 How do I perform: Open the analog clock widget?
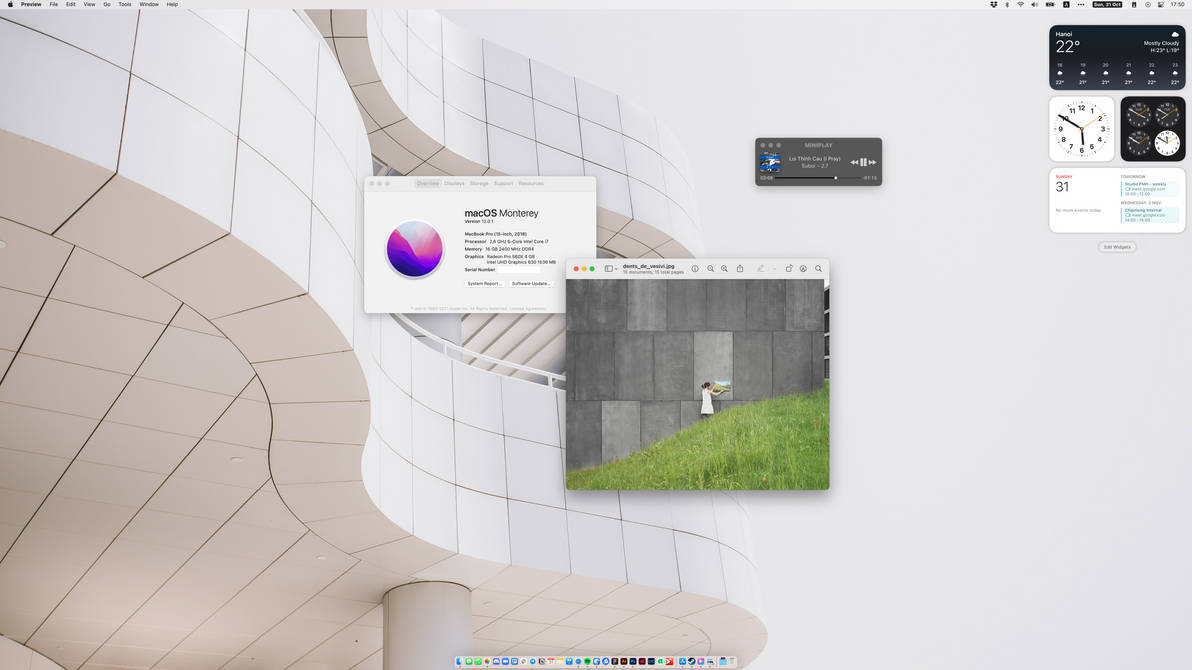[x=1082, y=129]
